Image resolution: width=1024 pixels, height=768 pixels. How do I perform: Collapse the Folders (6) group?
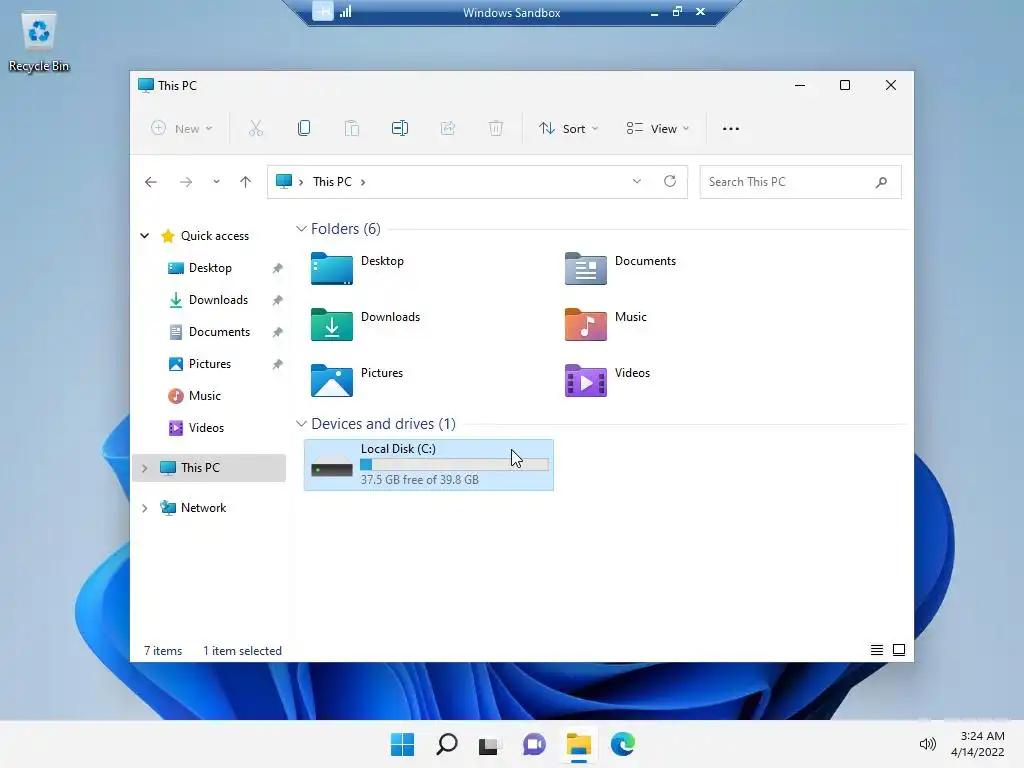(301, 229)
